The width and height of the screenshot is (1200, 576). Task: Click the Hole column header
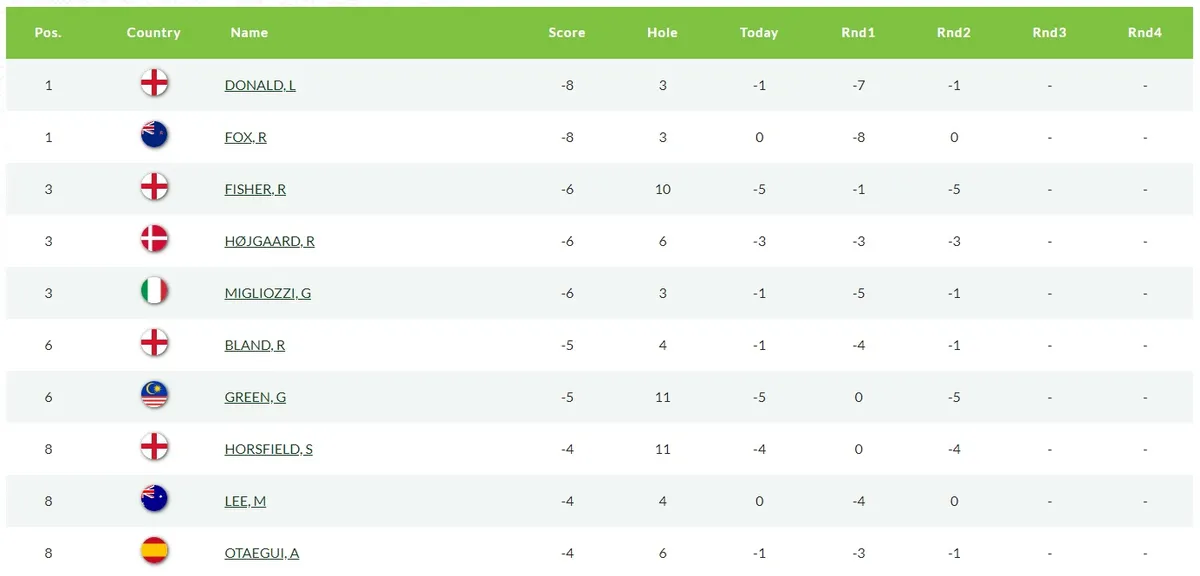[662, 33]
